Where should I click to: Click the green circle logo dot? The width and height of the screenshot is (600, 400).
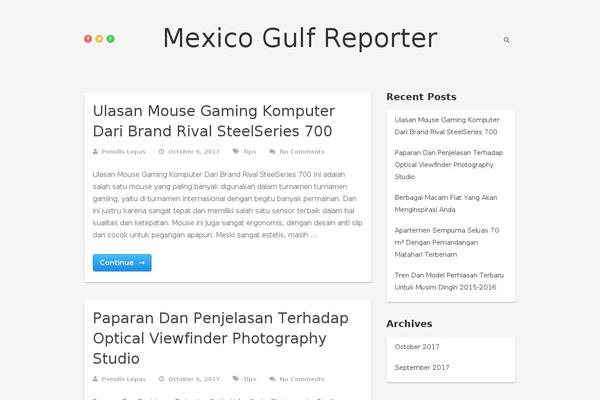point(110,39)
